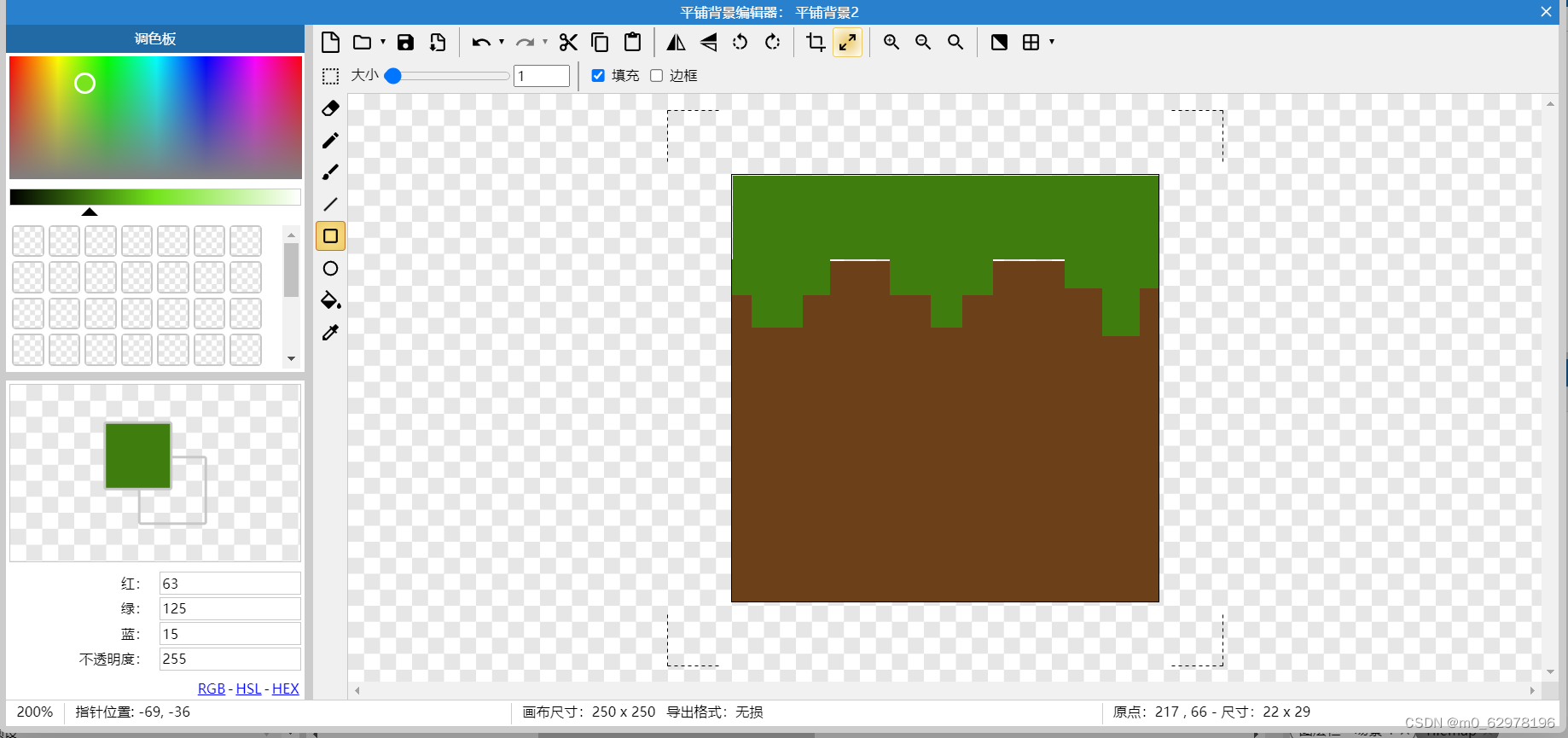Reset zoom with the plain magnifier icon

click(955, 42)
